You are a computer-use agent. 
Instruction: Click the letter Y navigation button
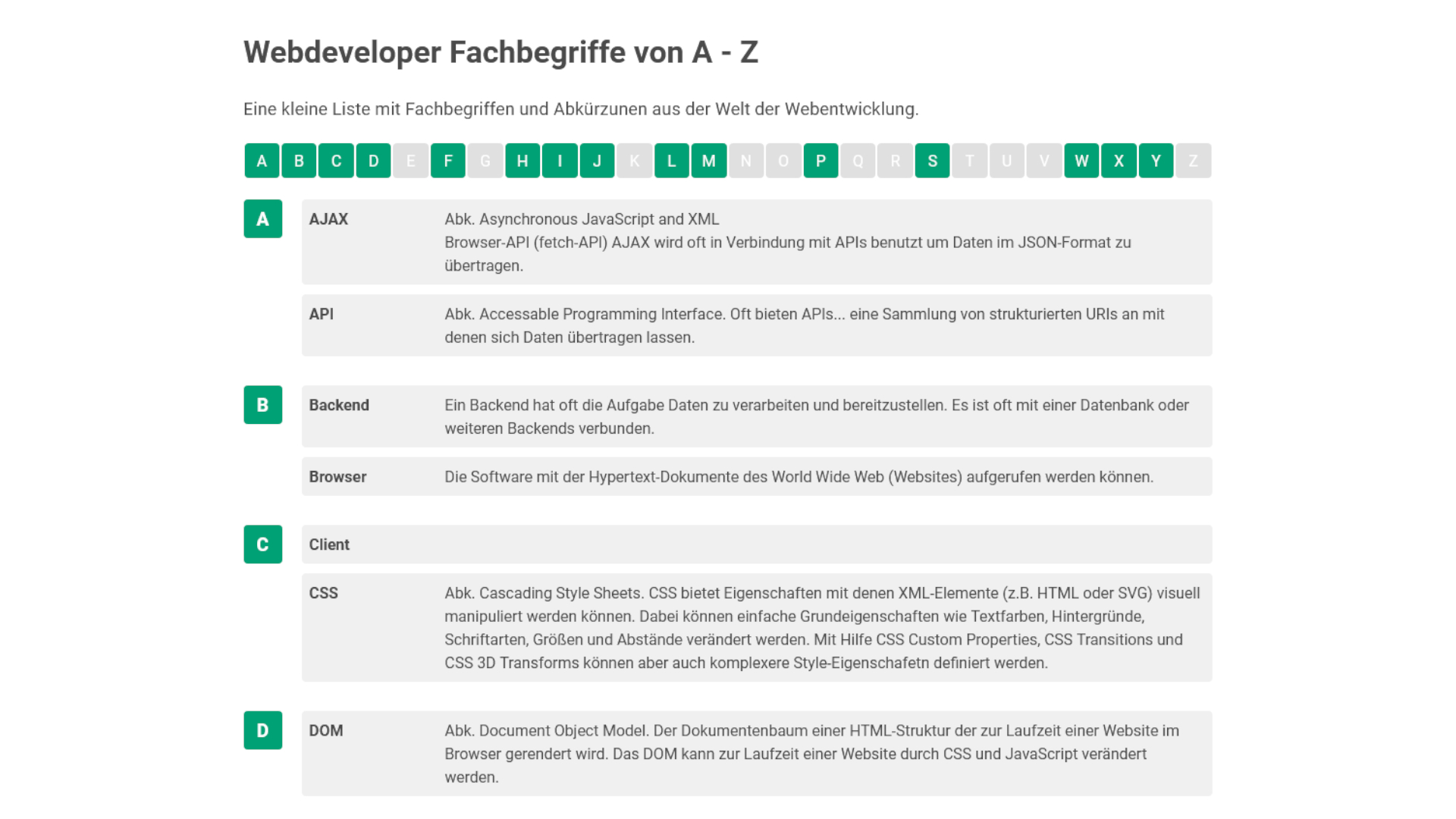click(x=1156, y=161)
